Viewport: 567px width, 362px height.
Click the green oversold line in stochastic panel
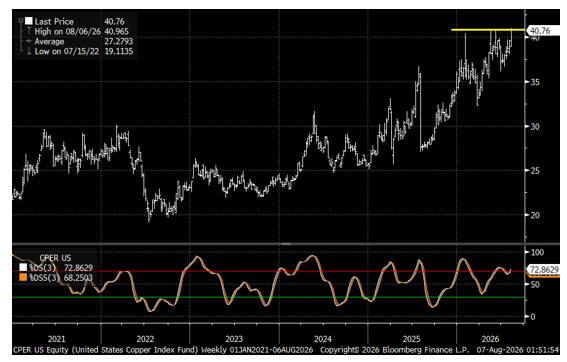(x=268, y=297)
